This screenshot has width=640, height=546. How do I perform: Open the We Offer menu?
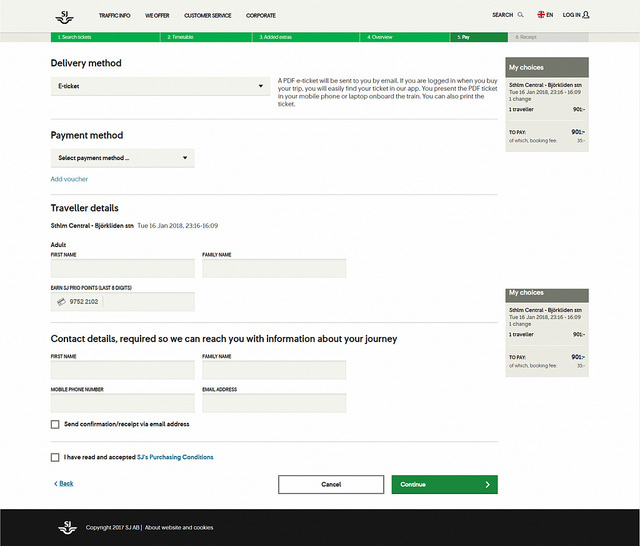click(x=157, y=16)
